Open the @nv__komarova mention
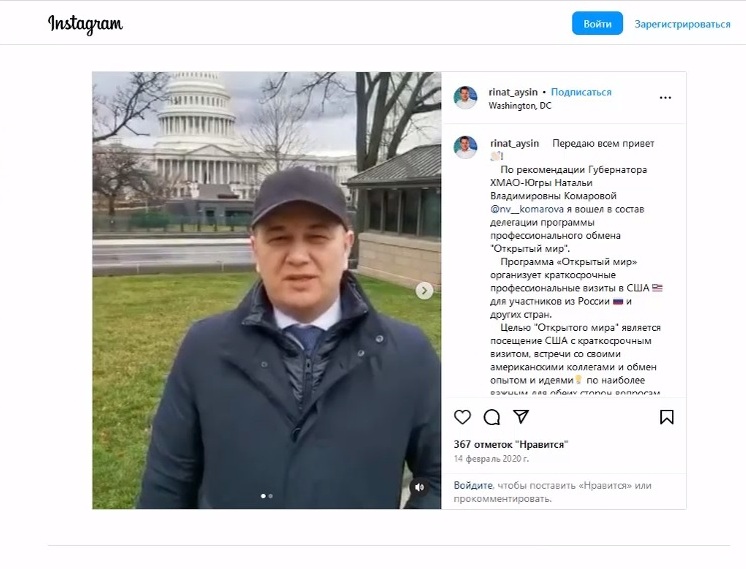The height and width of the screenshot is (569, 746). (527, 209)
